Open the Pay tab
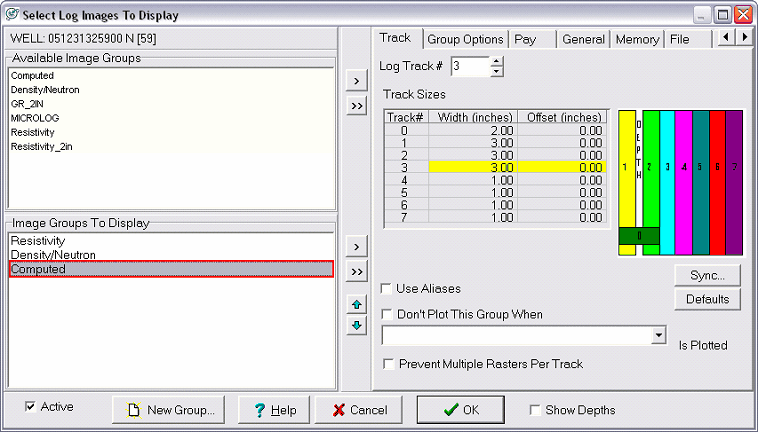This screenshot has height=434, width=760. point(525,39)
